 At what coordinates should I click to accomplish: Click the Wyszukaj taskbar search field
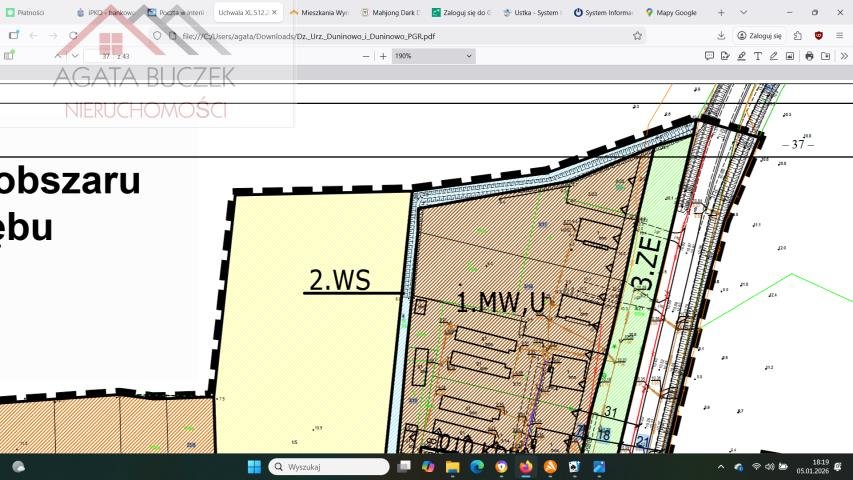pyautogui.click(x=328, y=467)
